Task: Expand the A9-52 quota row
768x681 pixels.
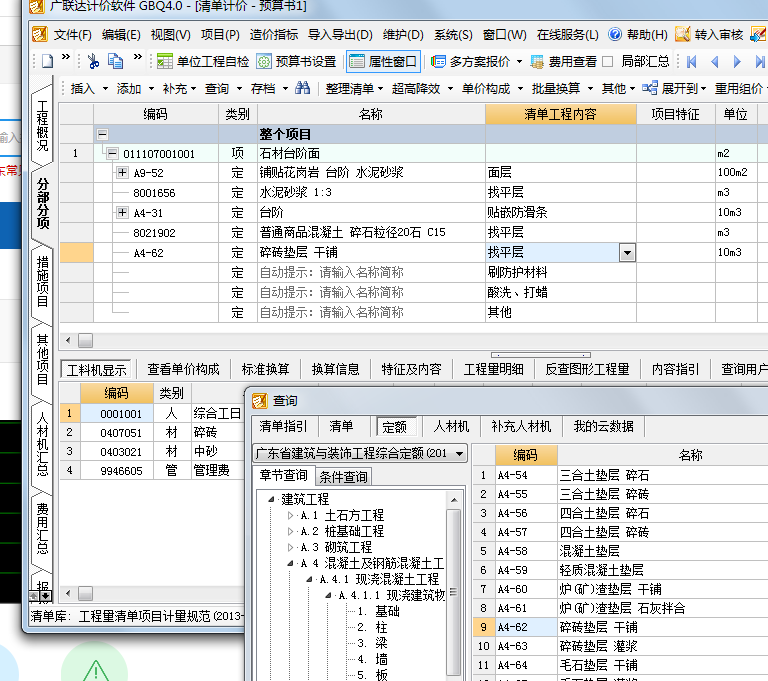Action: pos(122,172)
